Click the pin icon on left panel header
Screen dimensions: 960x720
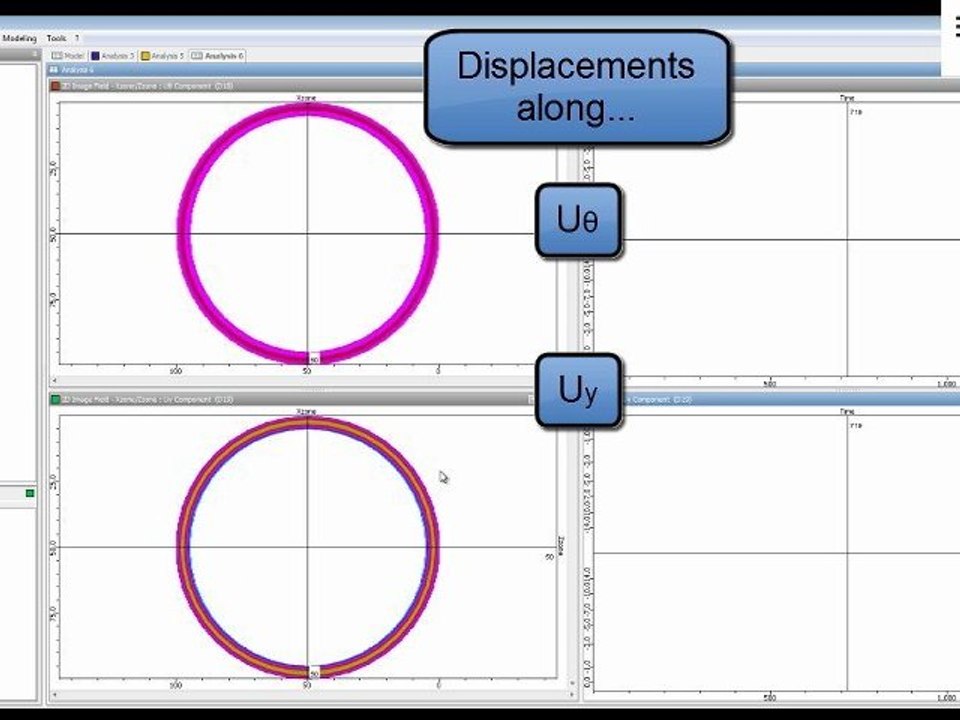(35, 54)
